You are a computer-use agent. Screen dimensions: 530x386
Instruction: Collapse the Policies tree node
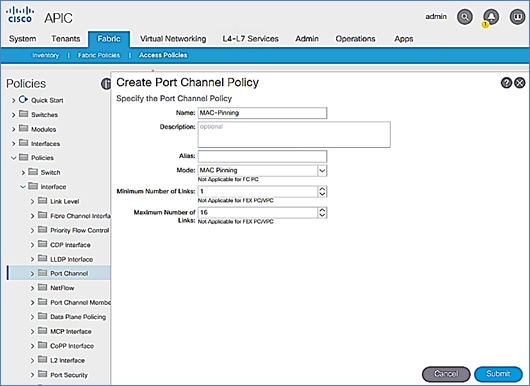14,158
